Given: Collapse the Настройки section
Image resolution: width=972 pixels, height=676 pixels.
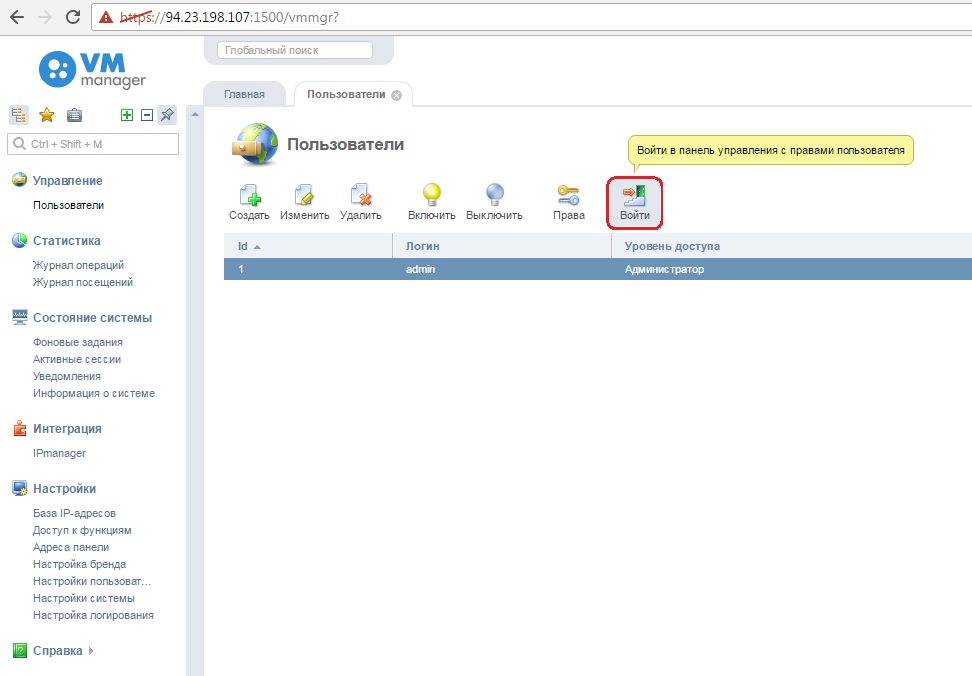Looking at the screenshot, I should (64, 488).
